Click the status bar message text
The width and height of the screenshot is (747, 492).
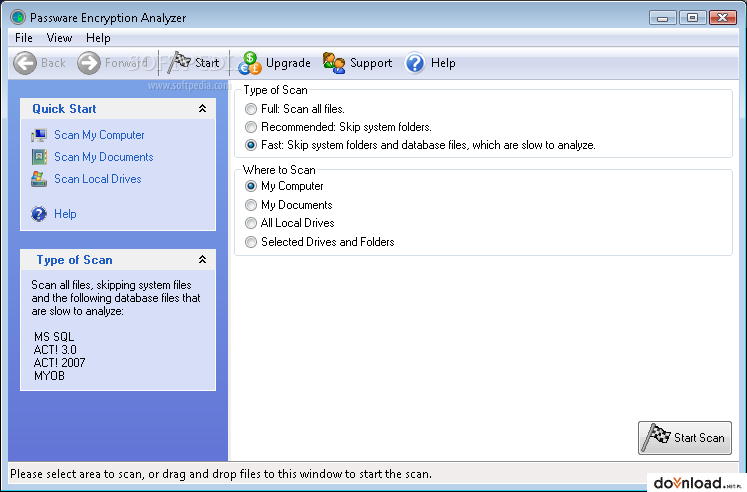tap(221, 474)
